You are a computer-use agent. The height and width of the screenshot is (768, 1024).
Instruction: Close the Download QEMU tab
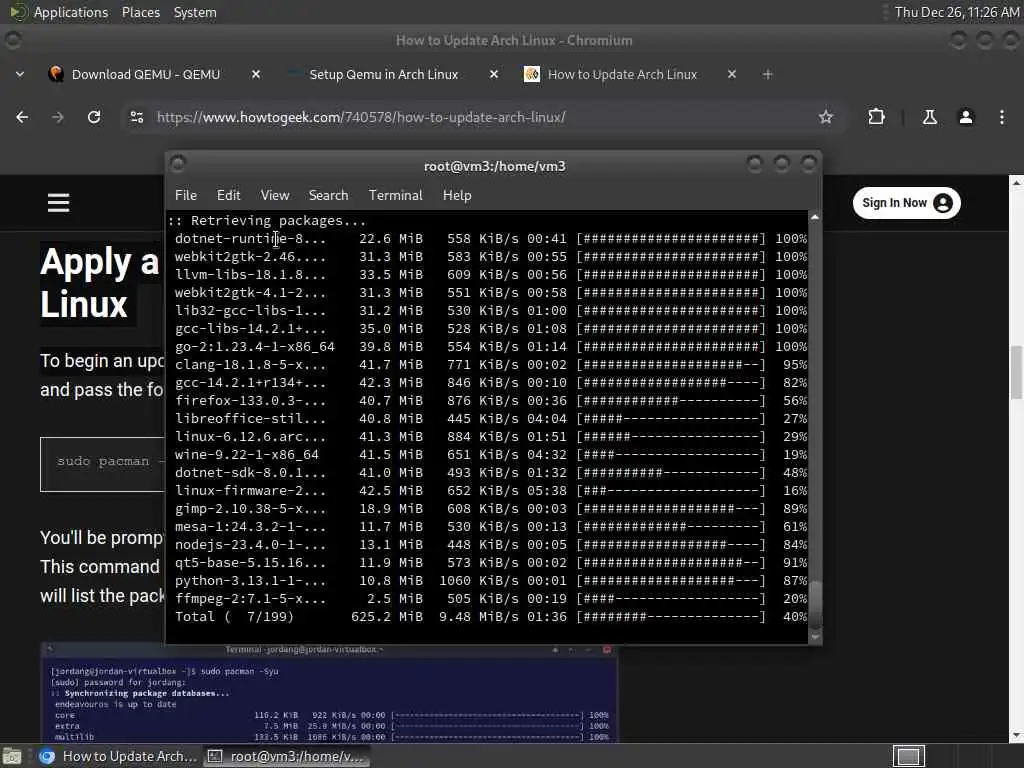point(256,74)
